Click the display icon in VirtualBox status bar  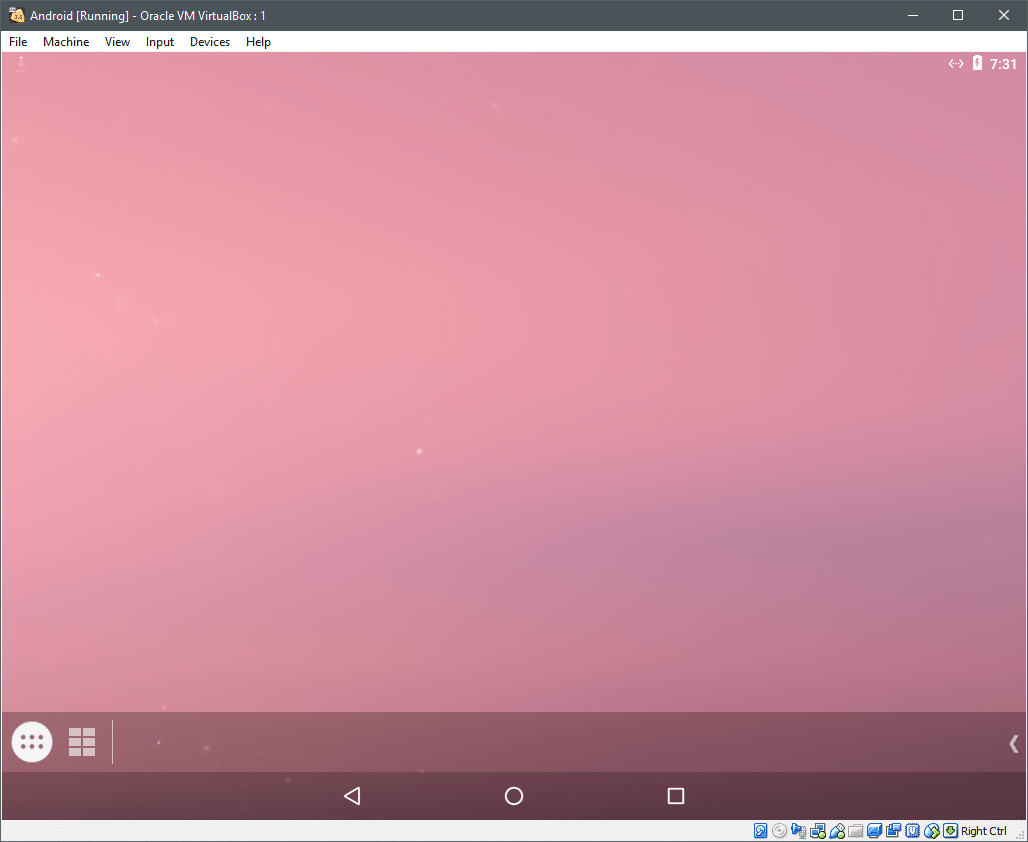coord(874,830)
